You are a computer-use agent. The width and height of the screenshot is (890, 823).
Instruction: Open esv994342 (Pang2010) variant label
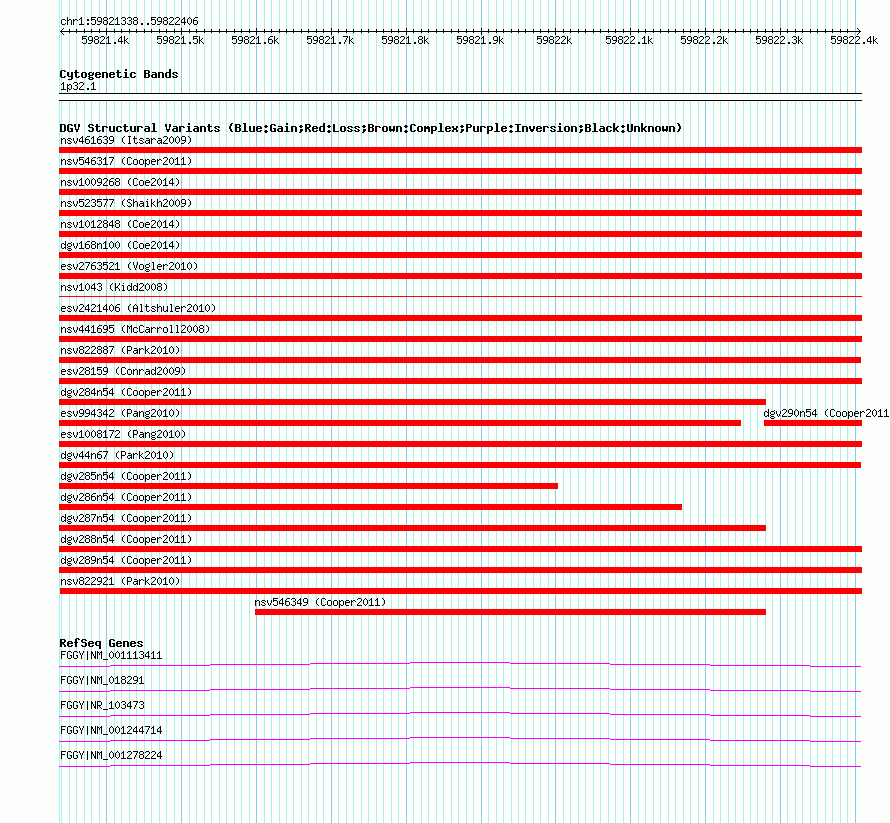point(120,413)
